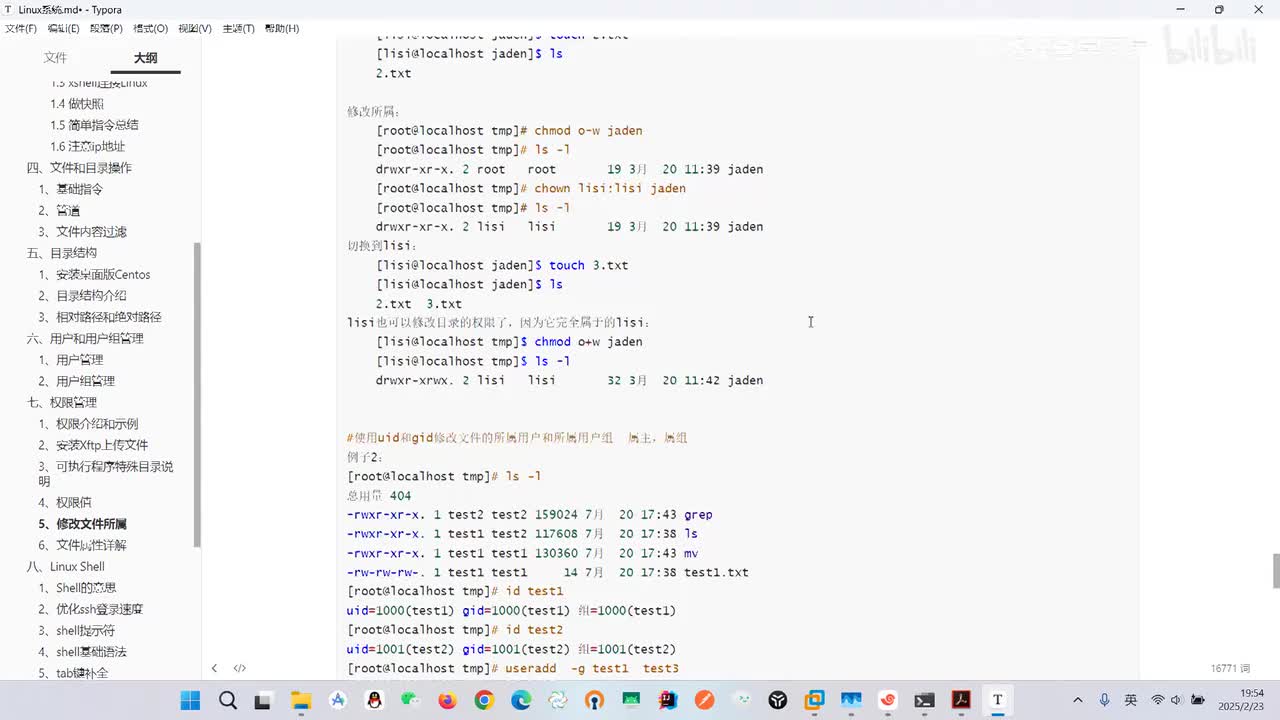
Task: Open 2、安装Xftp上传文件 outline entry
Action: pos(93,445)
